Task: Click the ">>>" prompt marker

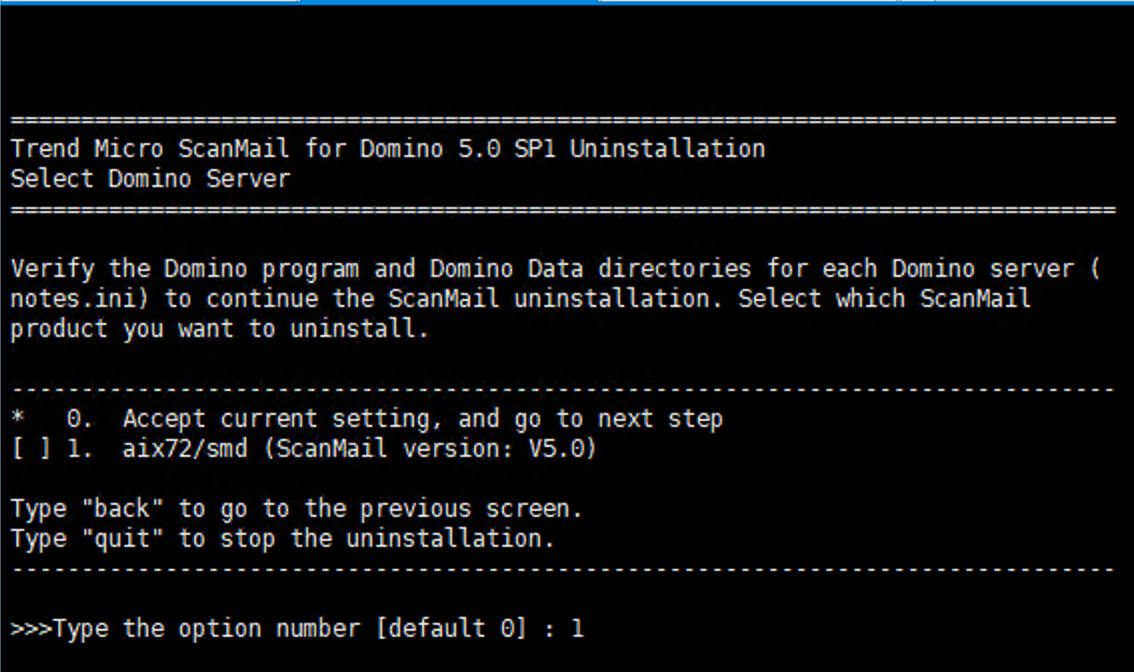Action: (31, 629)
